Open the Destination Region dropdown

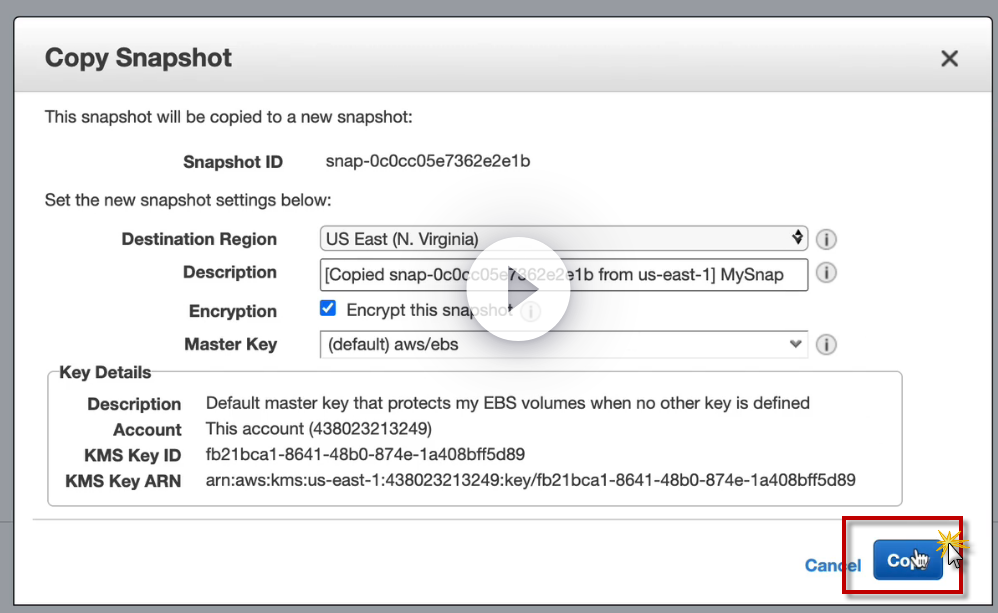(564, 239)
